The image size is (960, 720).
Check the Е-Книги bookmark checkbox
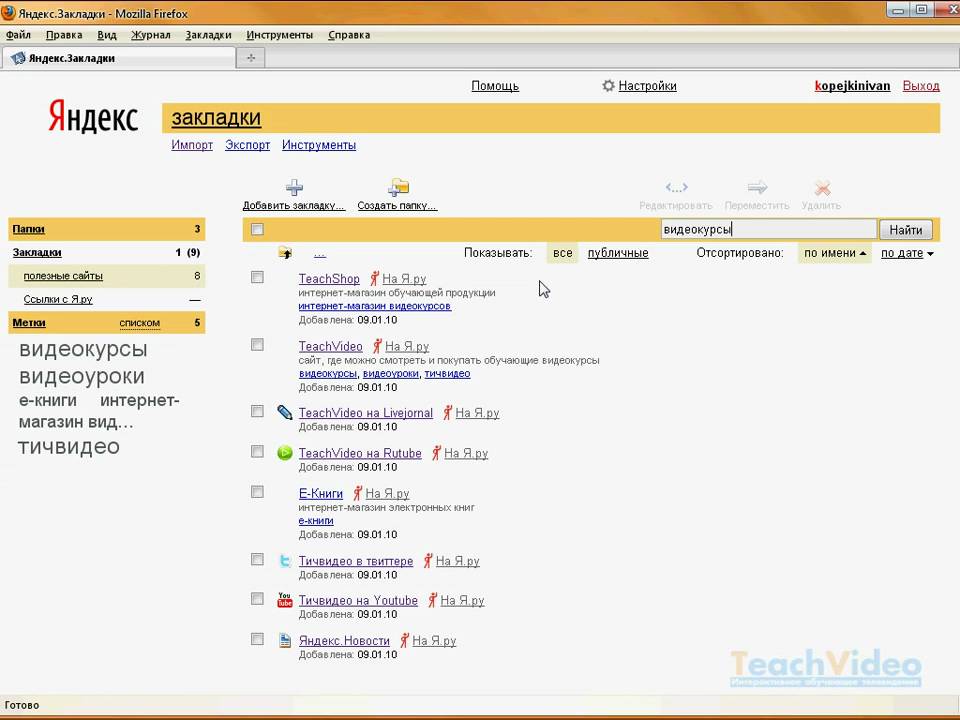(x=257, y=492)
